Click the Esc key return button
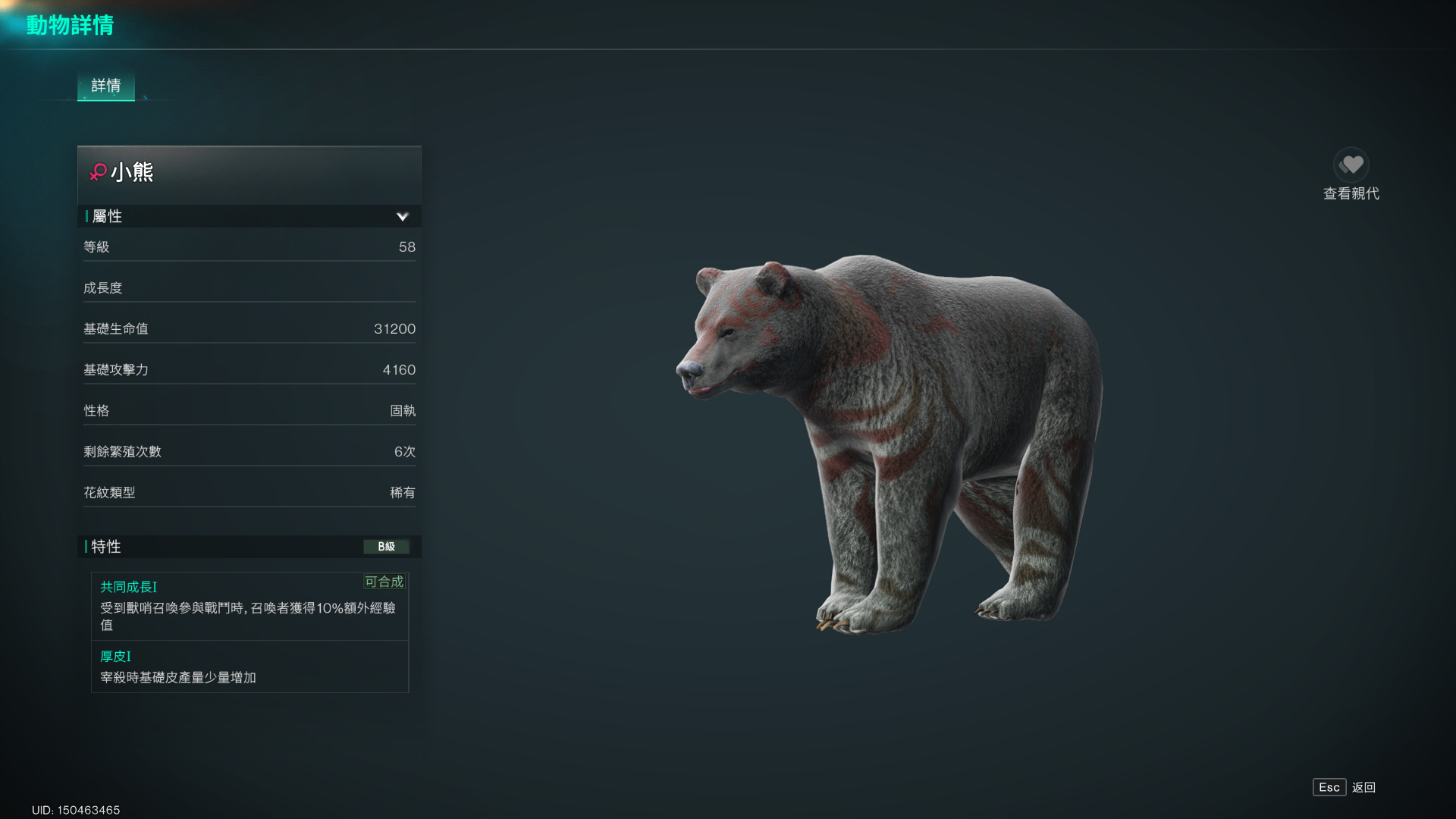This screenshot has height=819, width=1456. pos(1329,787)
